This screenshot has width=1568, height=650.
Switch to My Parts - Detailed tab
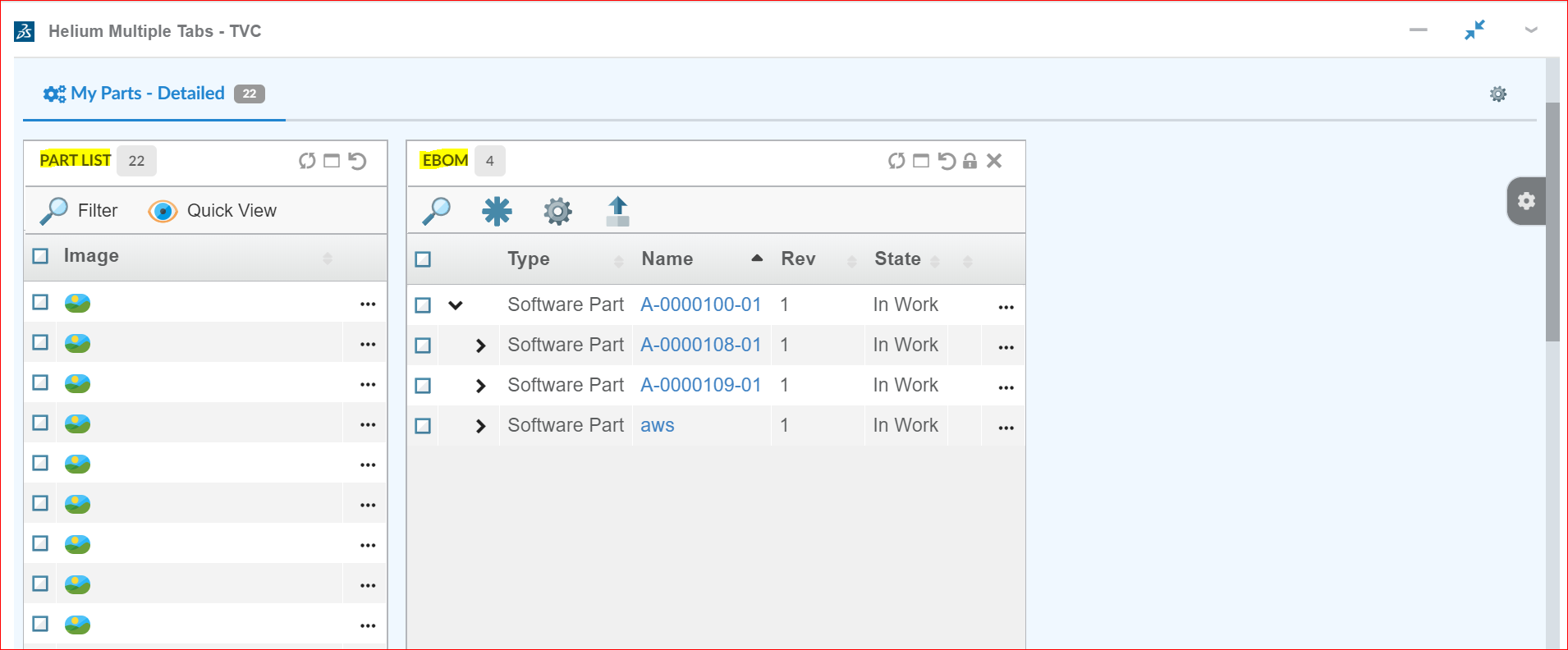click(x=148, y=94)
